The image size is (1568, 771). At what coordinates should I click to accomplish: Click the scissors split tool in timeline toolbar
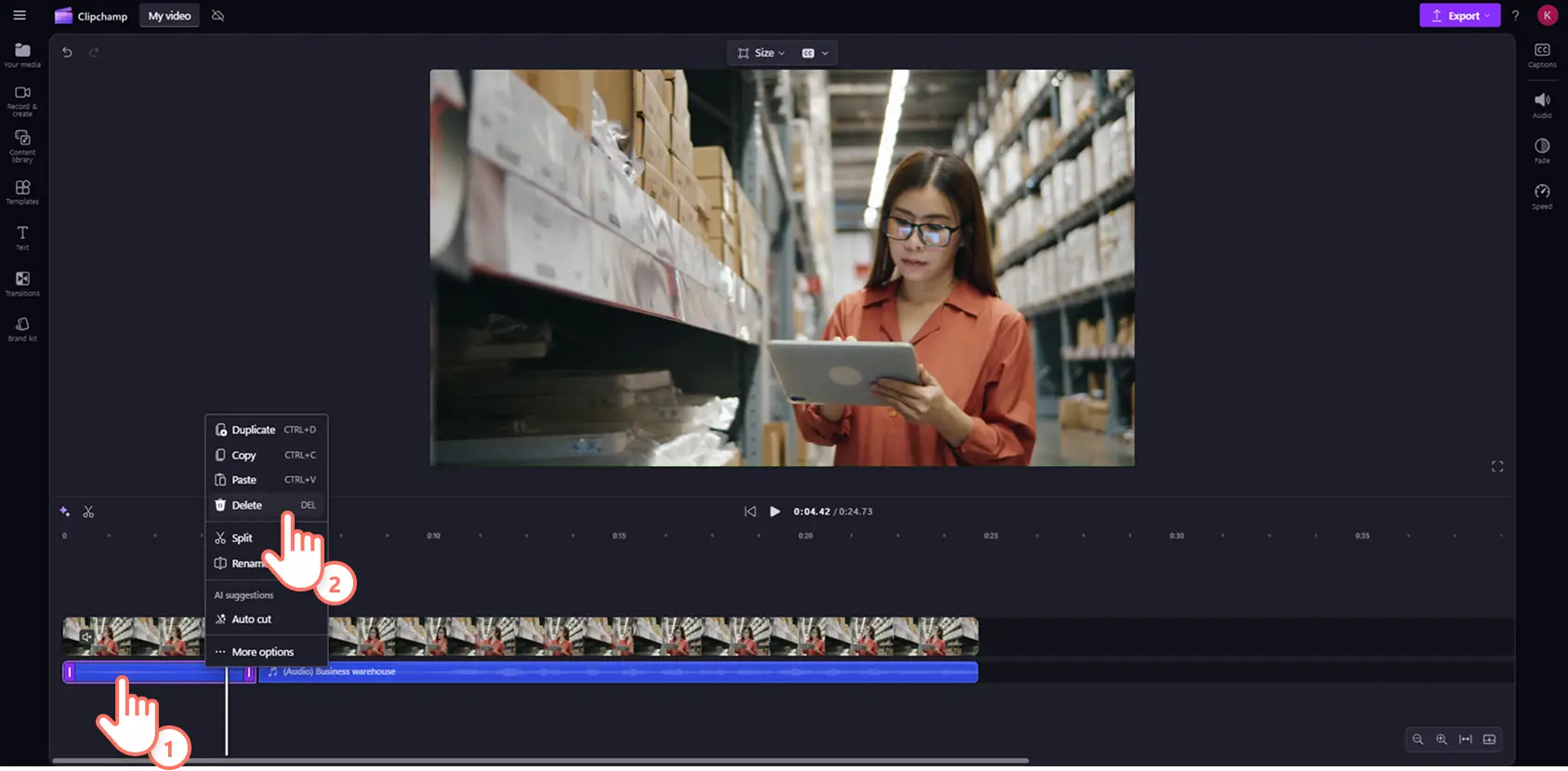88,512
